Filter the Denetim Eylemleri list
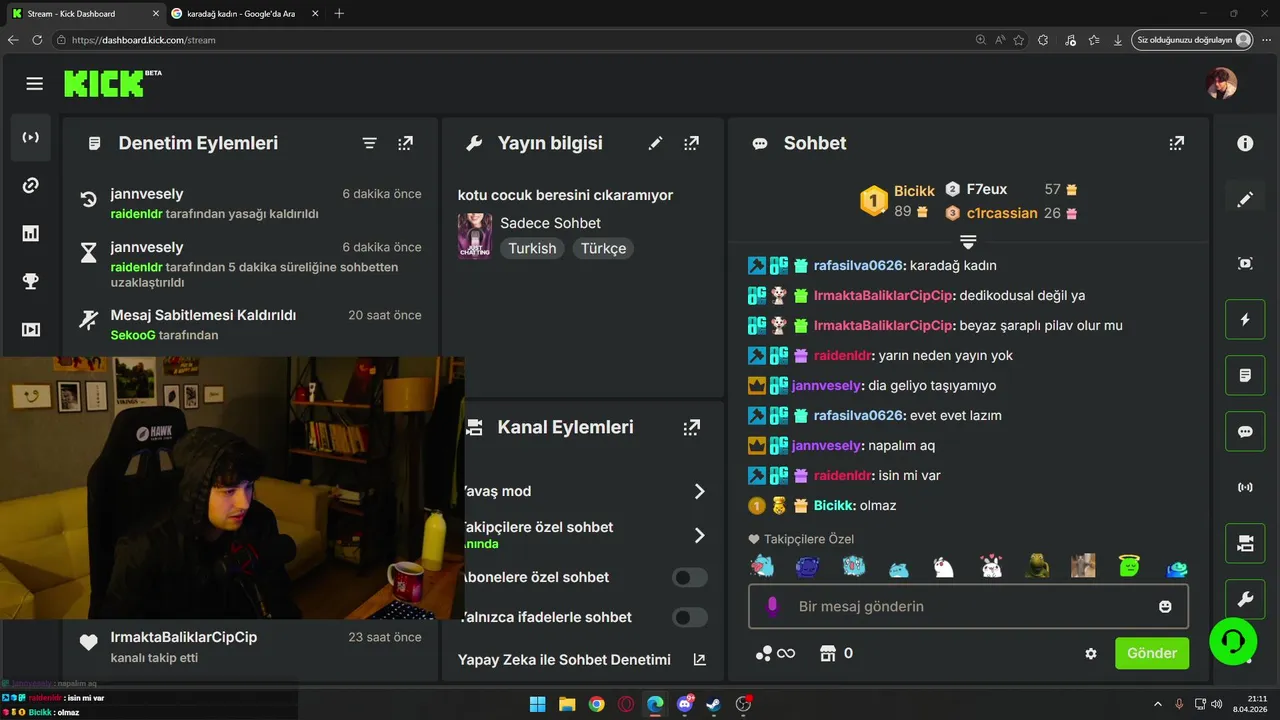The image size is (1280, 720). [x=369, y=143]
